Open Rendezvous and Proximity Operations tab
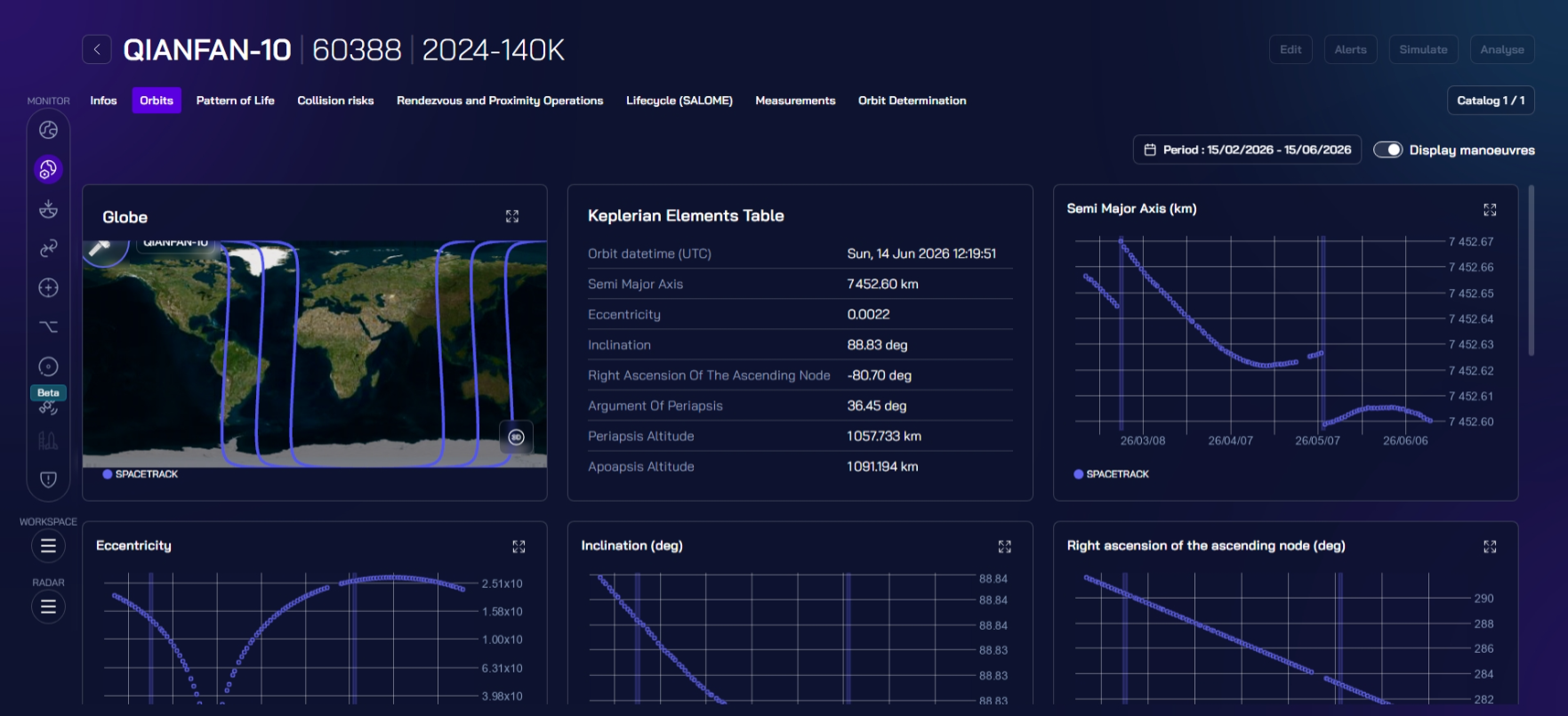The image size is (1568, 716). (x=500, y=101)
